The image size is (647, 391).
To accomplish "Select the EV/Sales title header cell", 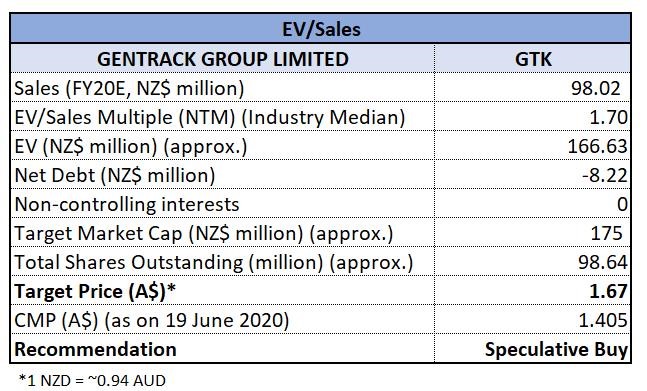I will (x=321, y=29).
